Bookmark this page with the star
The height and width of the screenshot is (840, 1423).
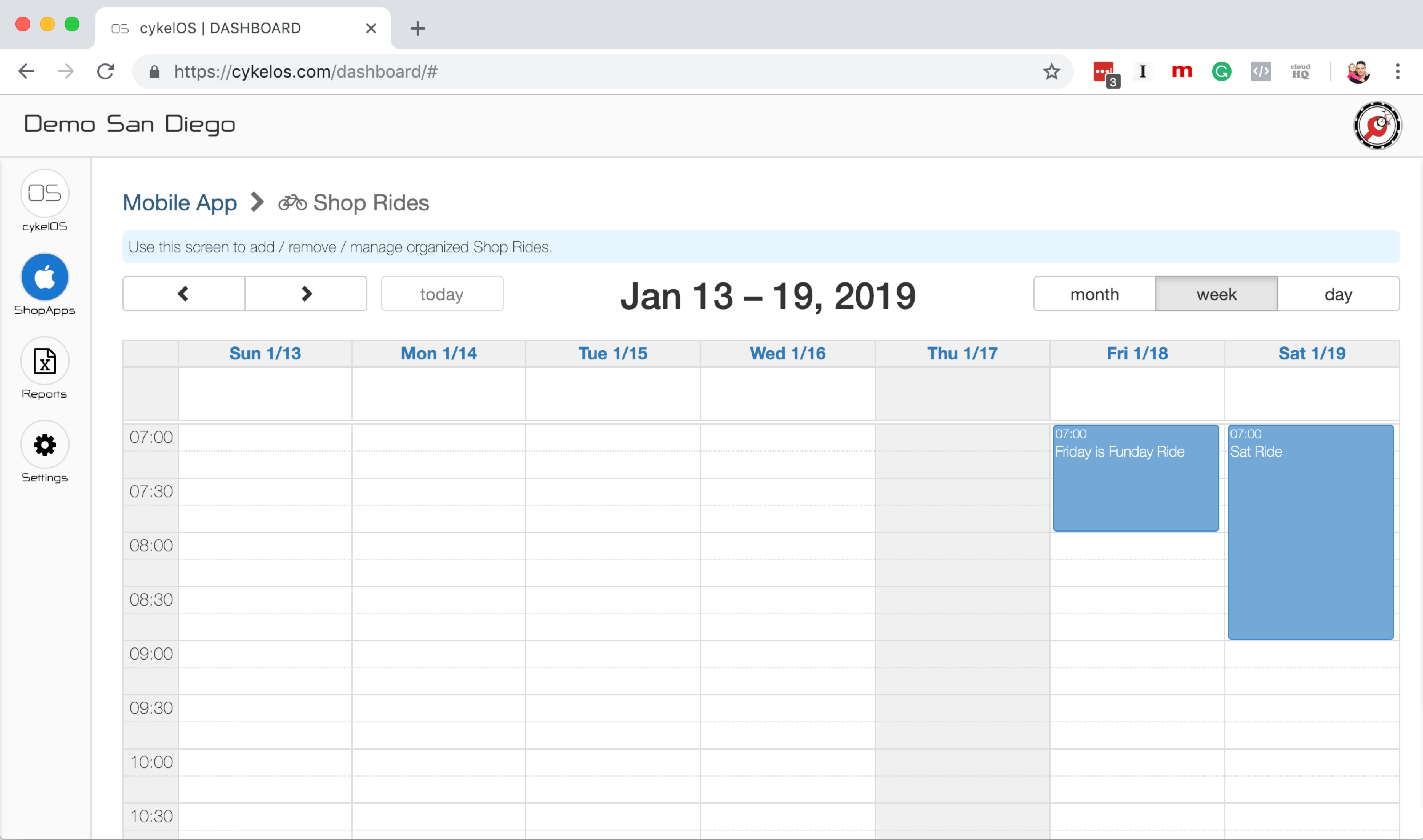pyautogui.click(x=1052, y=71)
